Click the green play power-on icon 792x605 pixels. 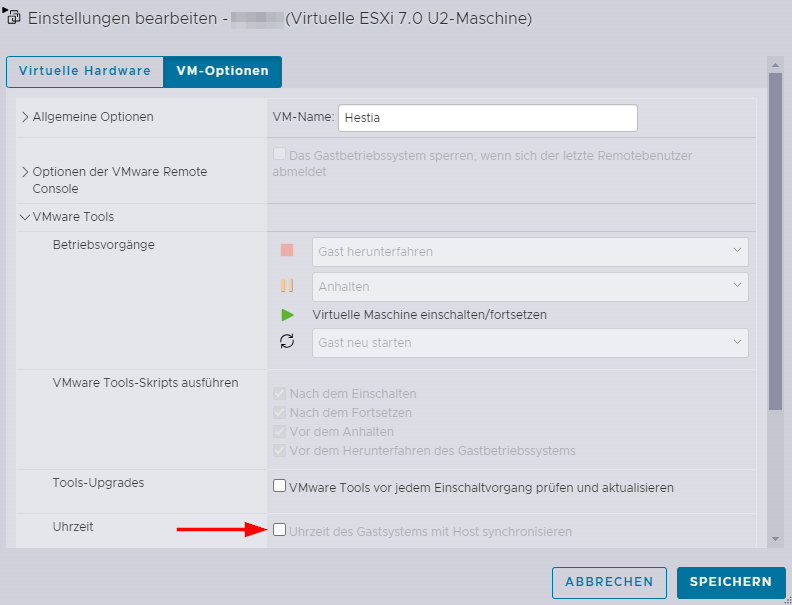tap(287, 315)
